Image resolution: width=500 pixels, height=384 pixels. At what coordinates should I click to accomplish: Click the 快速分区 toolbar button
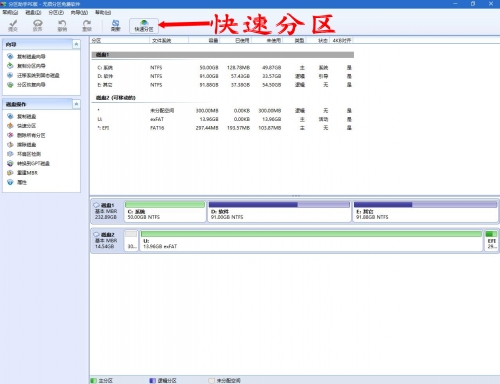[144, 25]
